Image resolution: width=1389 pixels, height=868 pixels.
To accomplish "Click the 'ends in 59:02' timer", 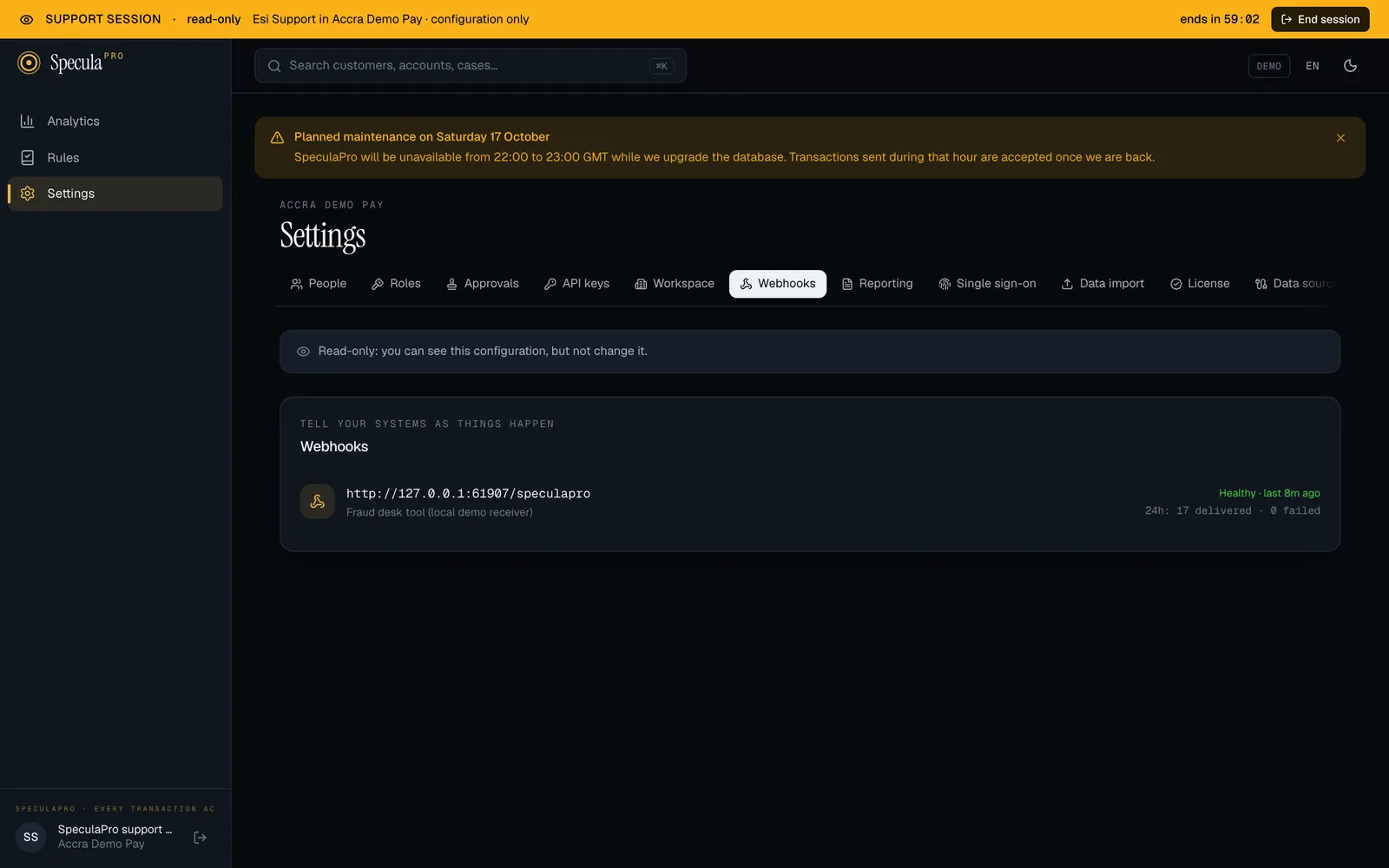I will coord(1219,19).
